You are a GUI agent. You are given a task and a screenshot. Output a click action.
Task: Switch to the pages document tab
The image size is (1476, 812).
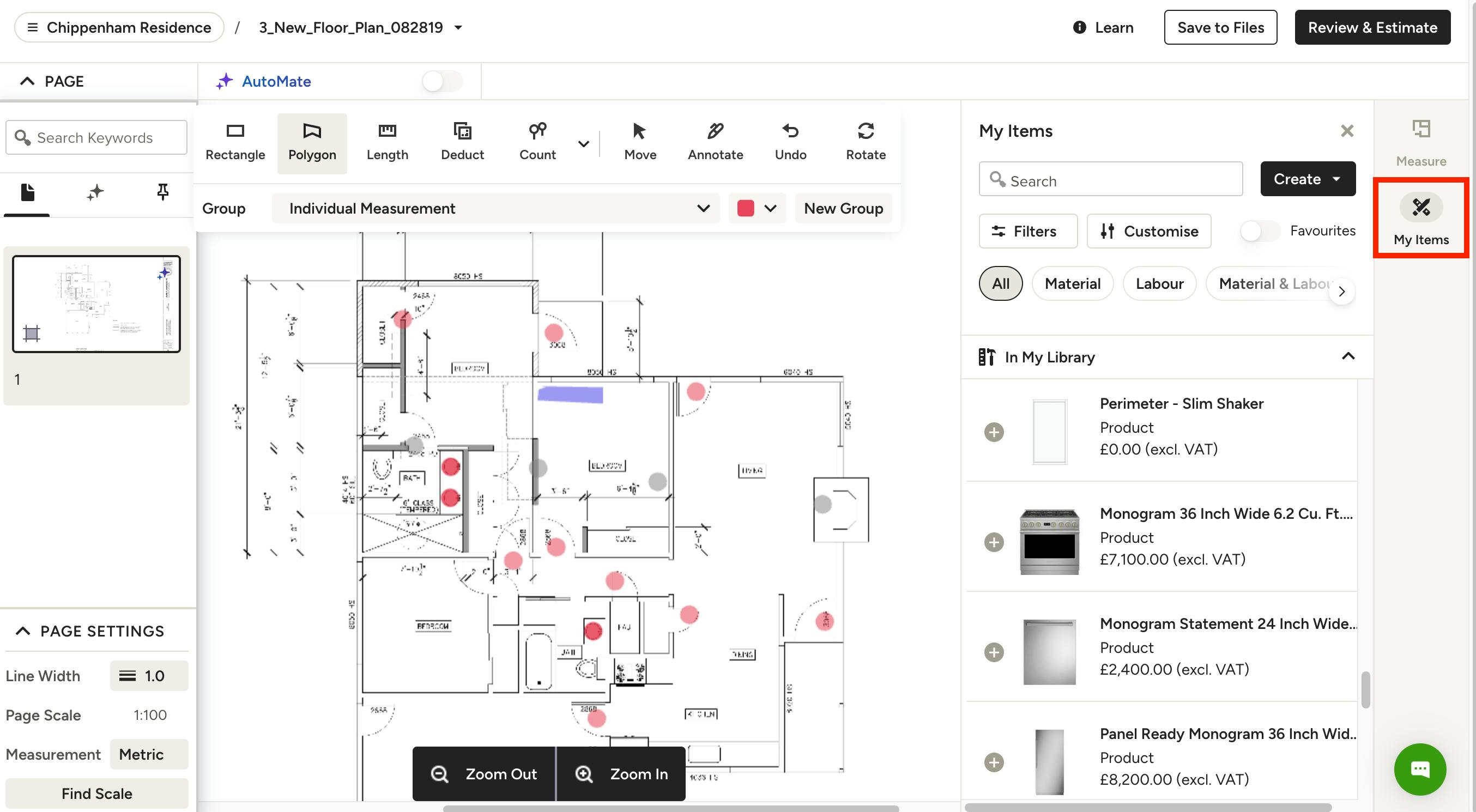(x=27, y=193)
